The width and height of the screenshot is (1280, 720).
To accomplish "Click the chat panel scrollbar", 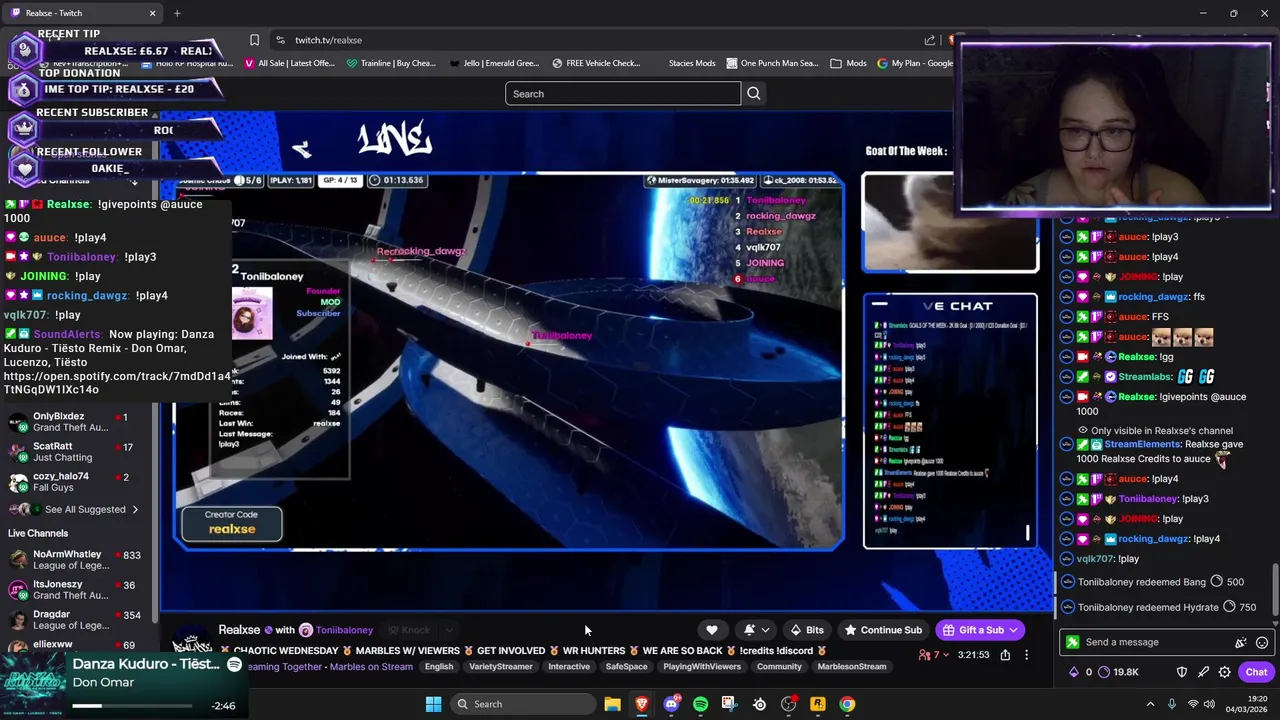I will point(1275,590).
